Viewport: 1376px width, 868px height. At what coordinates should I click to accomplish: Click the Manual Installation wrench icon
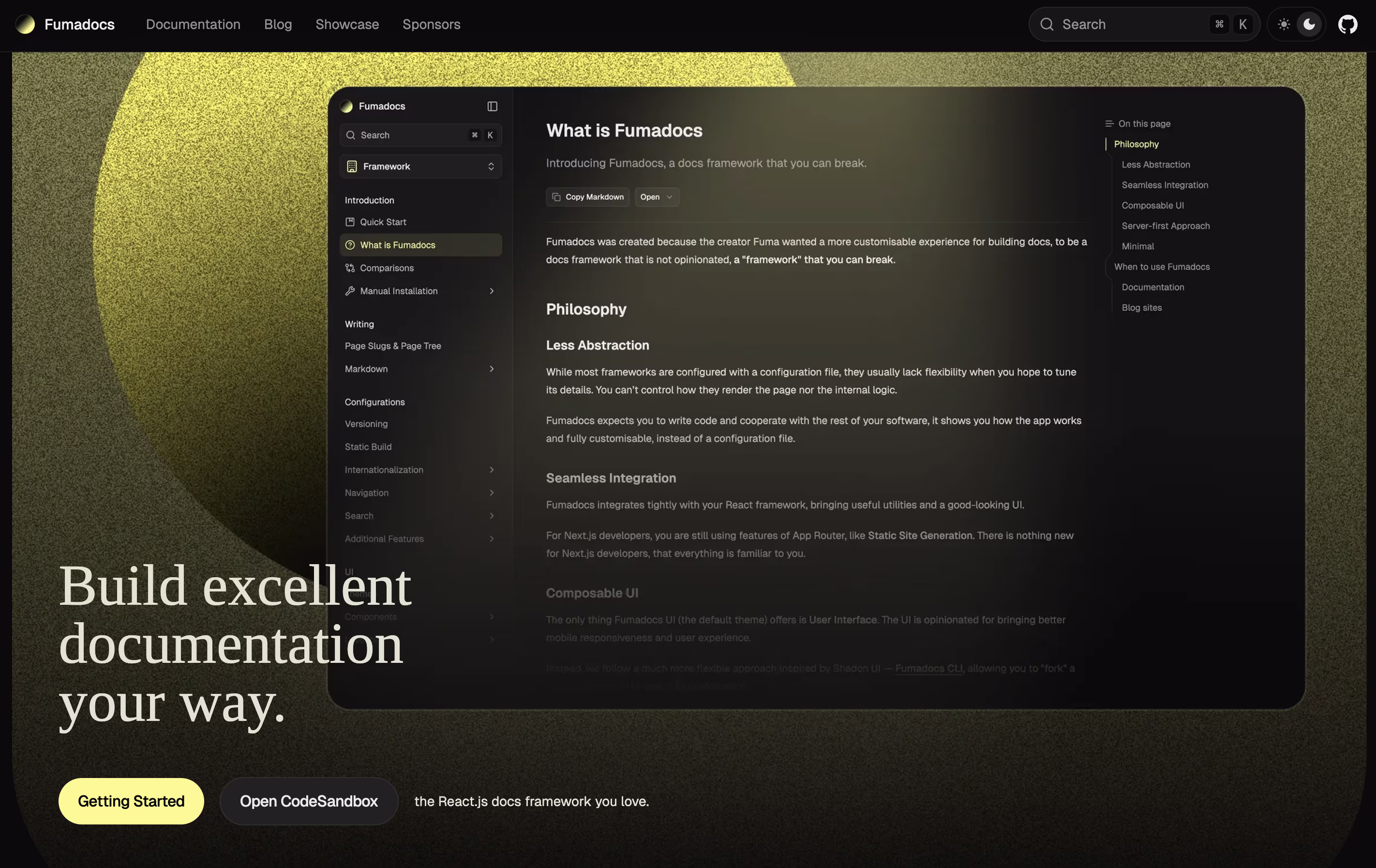[350, 291]
